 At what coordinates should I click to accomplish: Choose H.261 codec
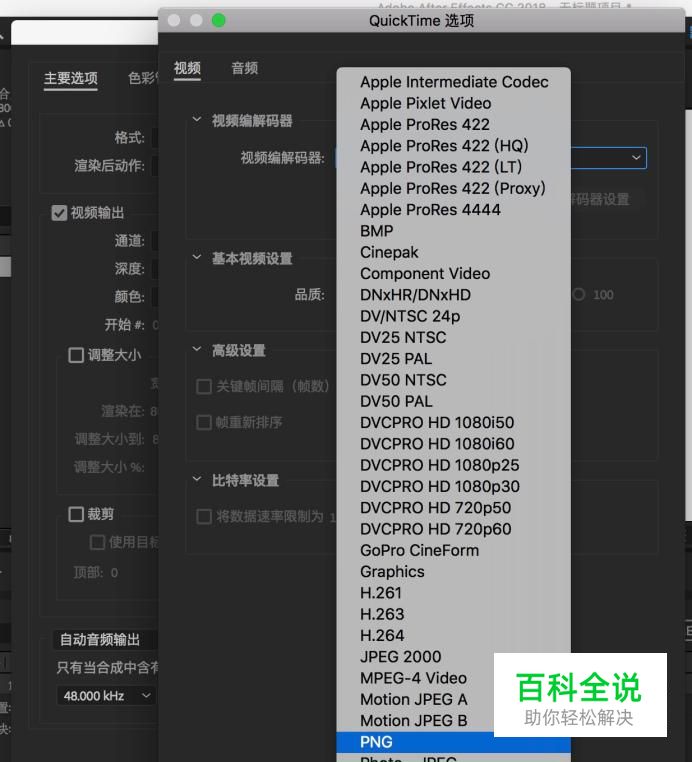pos(453,593)
